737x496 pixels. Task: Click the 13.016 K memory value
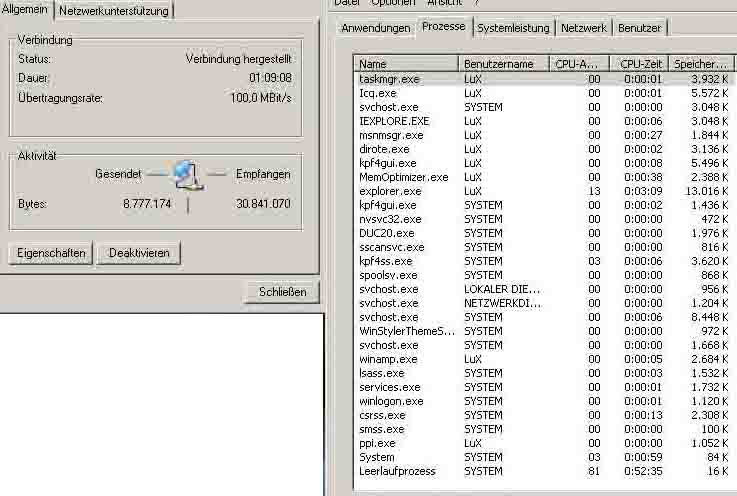click(x=706, y=191)
